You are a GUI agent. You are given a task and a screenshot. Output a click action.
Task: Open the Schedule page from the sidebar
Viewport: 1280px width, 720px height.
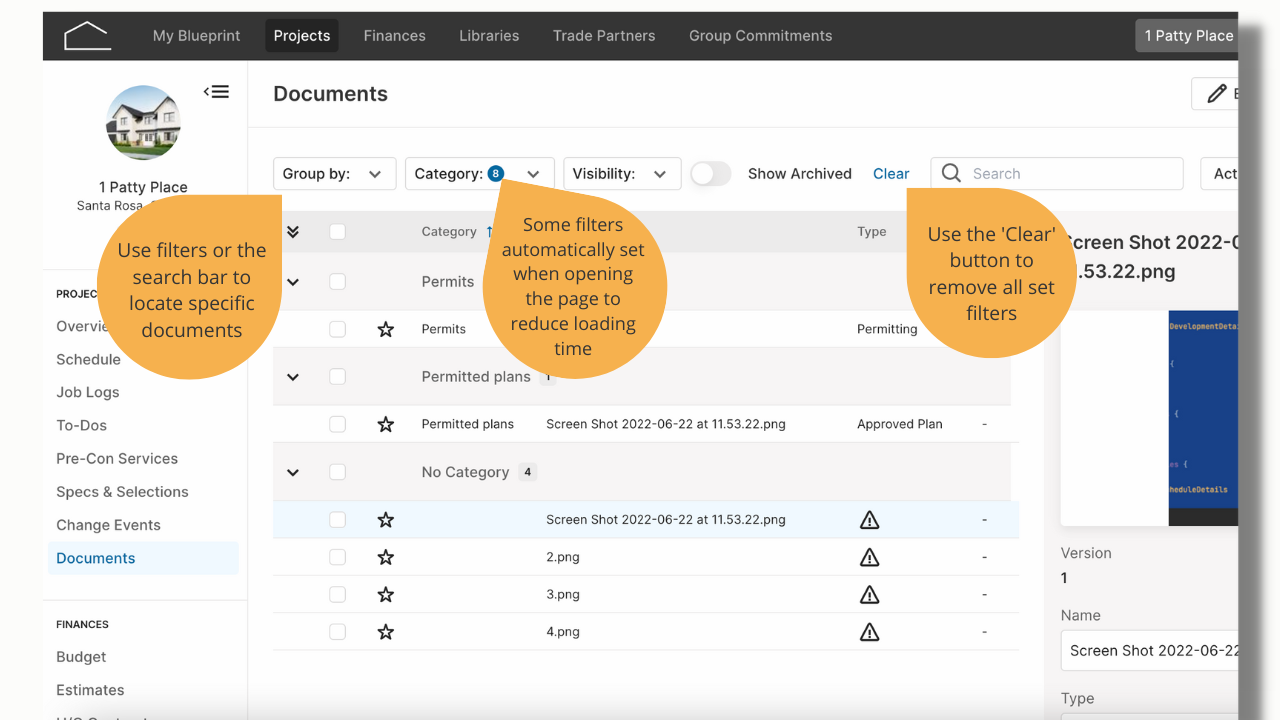[x=88, y=359]
